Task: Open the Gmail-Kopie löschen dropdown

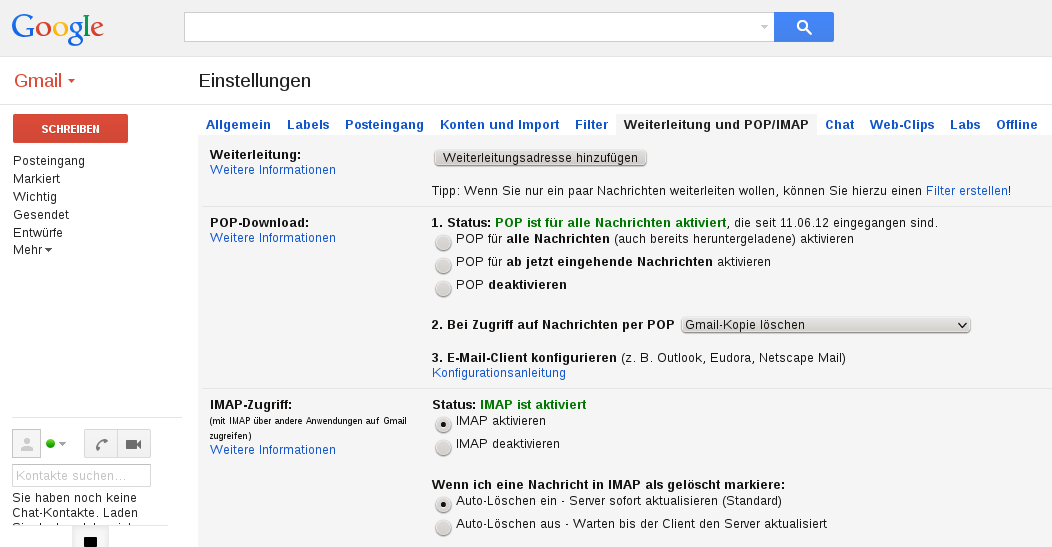Action: [825, 325]
